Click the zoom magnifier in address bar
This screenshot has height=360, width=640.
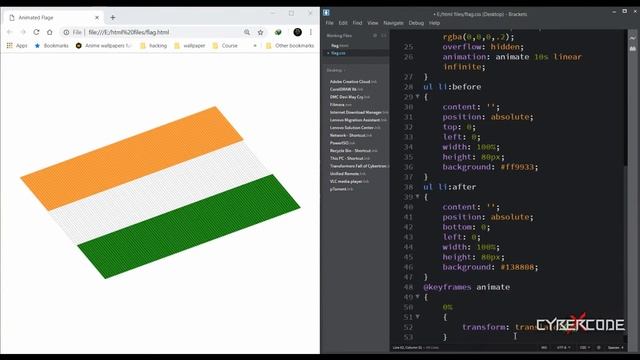(x=247, y=32)
